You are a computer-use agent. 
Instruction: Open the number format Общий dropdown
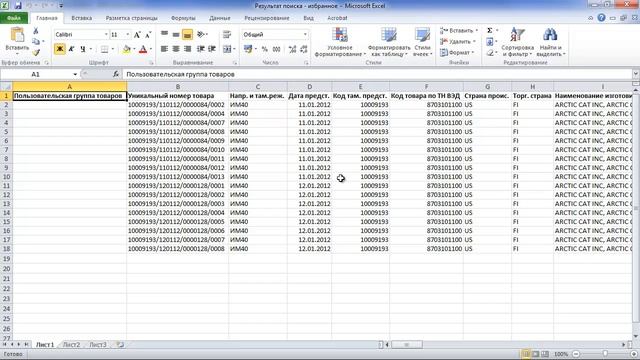pyautogui.click(x=305, y=35)
